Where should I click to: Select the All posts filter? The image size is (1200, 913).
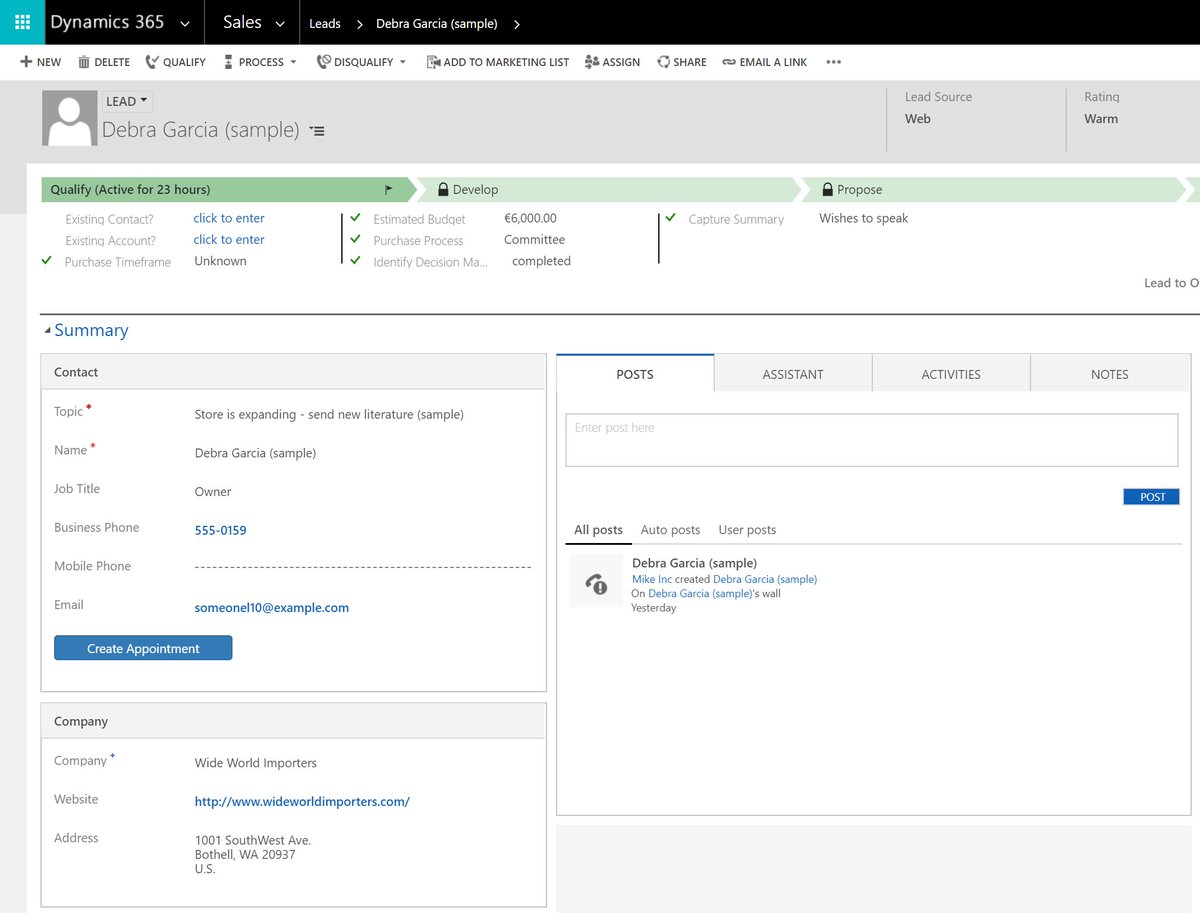(598, 530)
